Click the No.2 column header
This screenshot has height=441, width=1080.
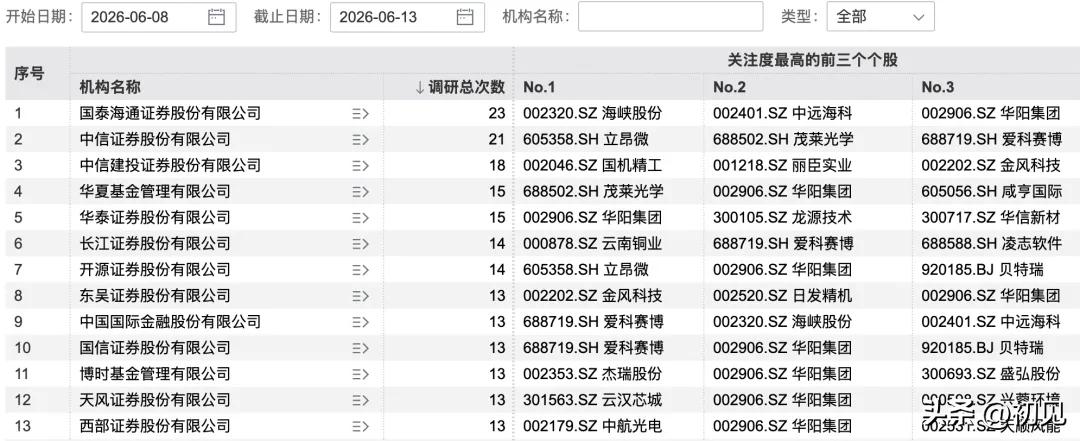coord(729,87)
